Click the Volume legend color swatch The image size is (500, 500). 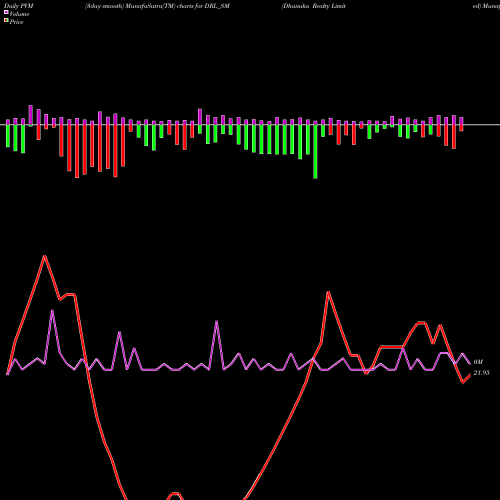click(6, 12)
